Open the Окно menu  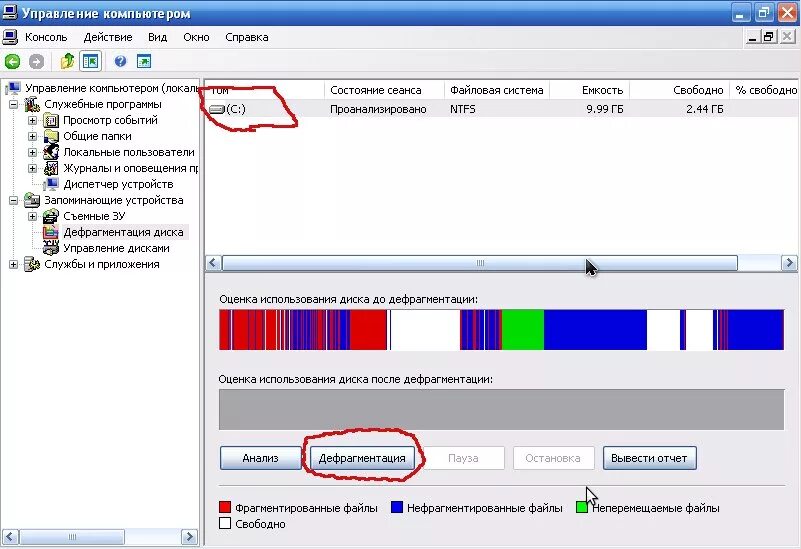pyautogui.click(x=196, y=37)
